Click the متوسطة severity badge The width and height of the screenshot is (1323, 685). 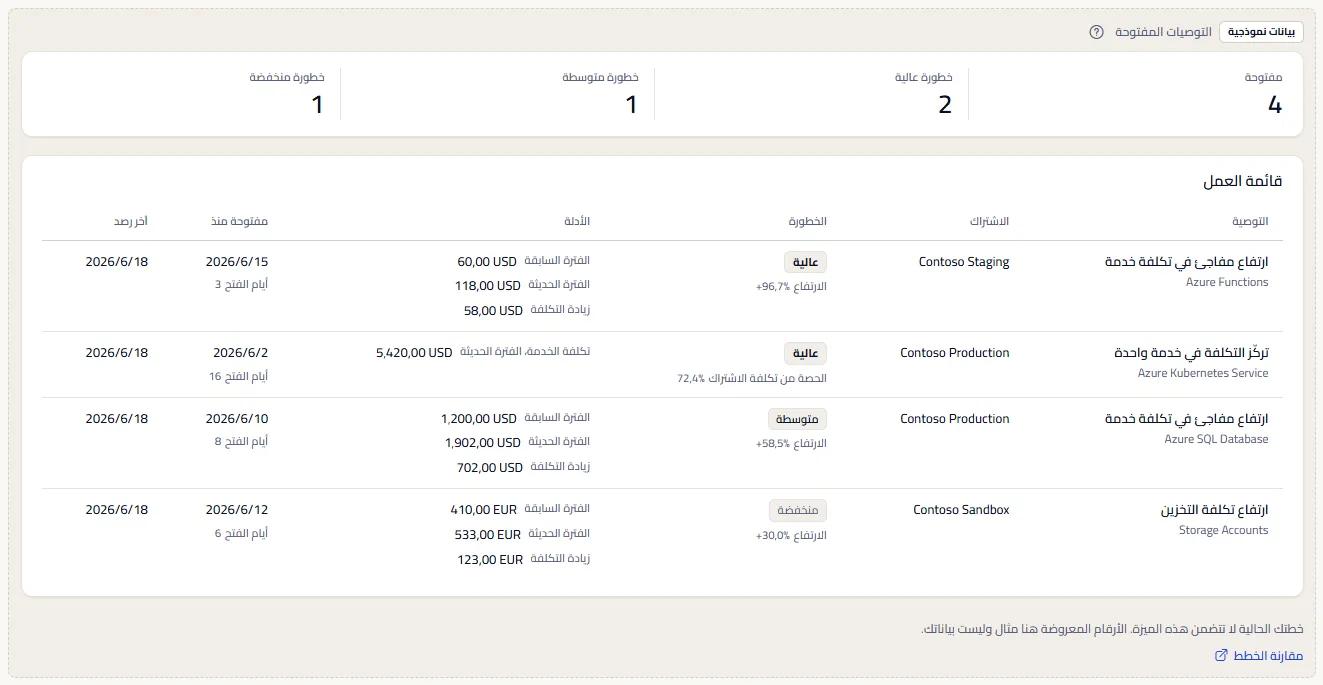tap(798, 420)
